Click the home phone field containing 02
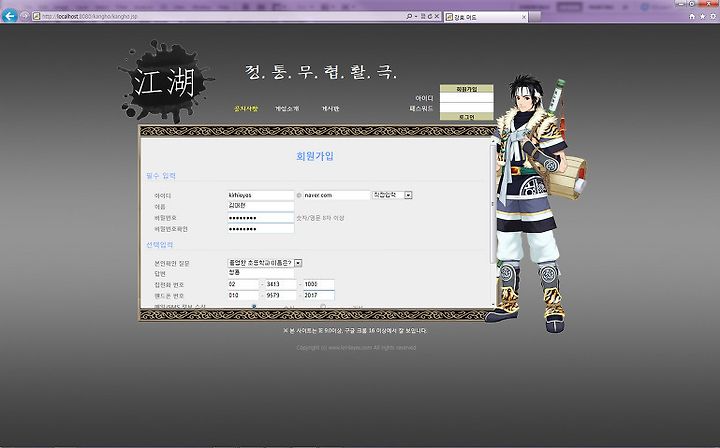Image resolution: width=720 pixels, height=448 pixels. point(243,284)
